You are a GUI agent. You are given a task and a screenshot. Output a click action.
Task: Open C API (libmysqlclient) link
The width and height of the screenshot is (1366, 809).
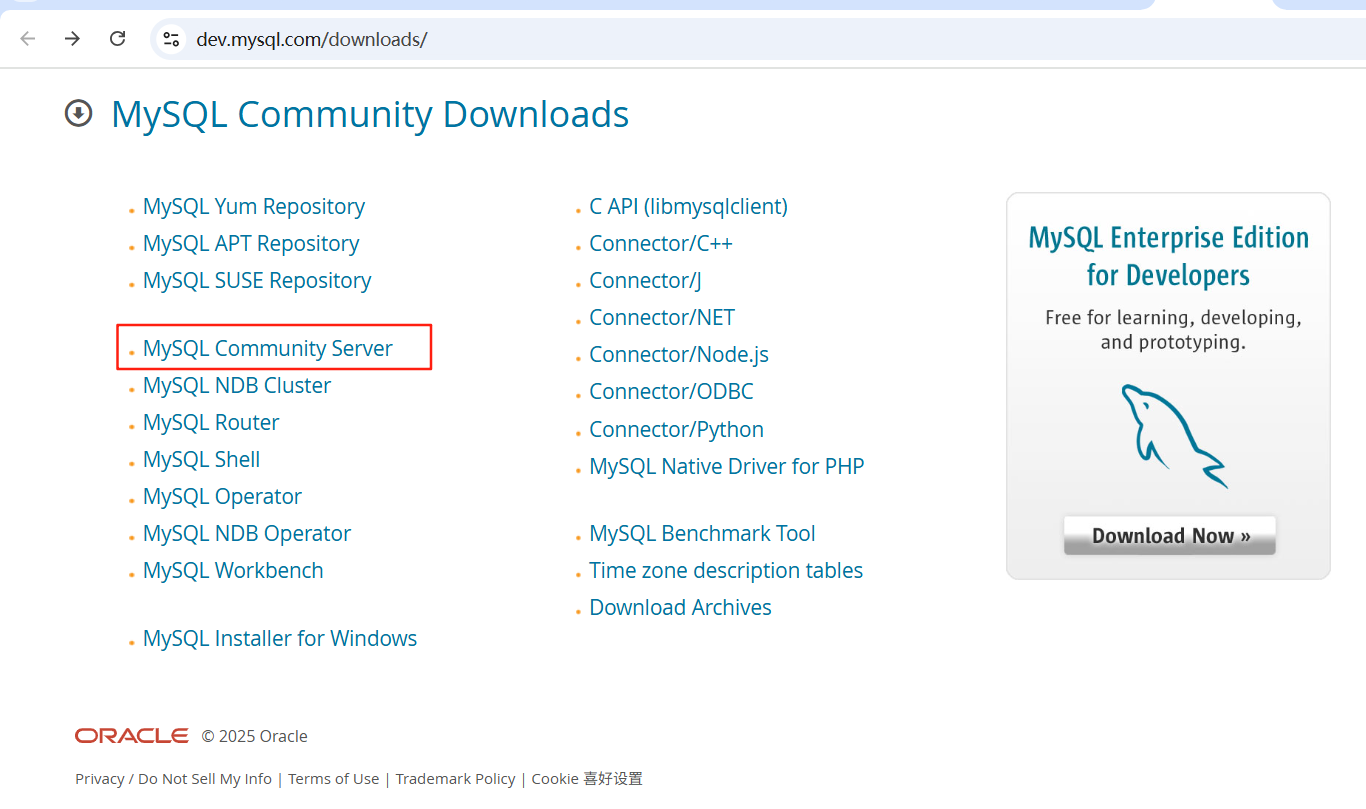click(x=688, y=206)
